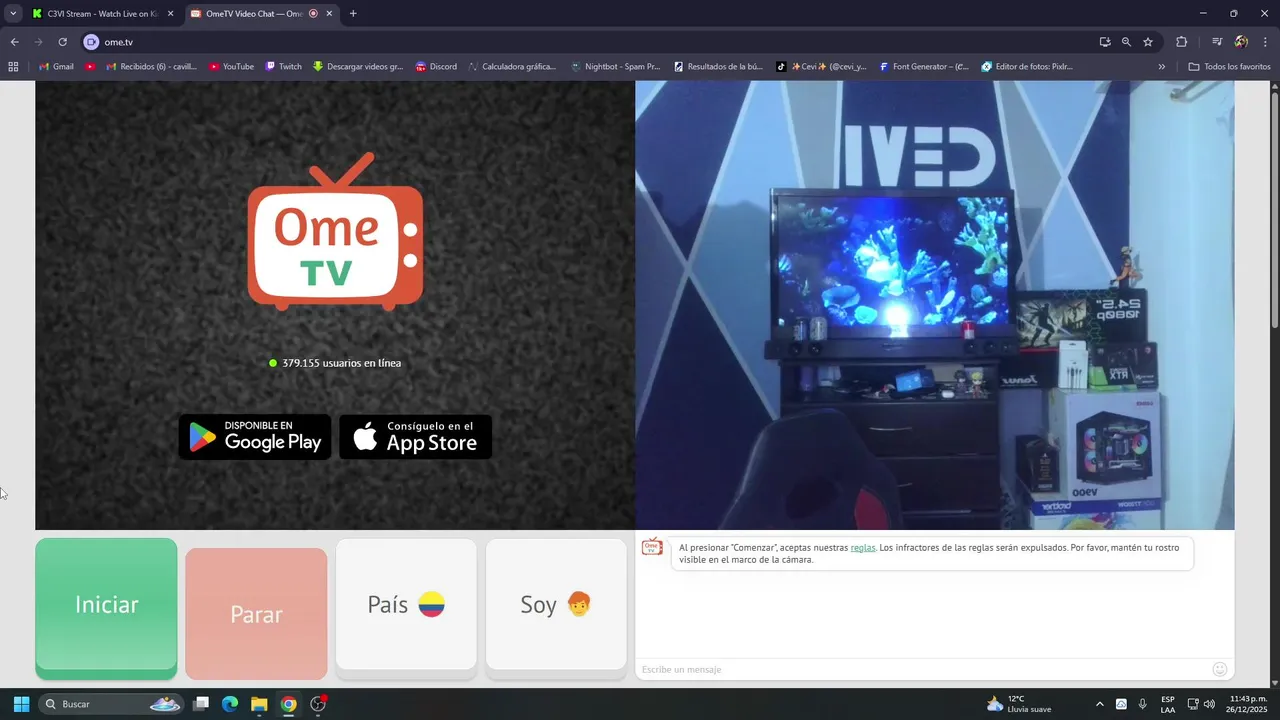This screenshot has width=1280, height=720.
Task: Switch the ESP LAA input language
Action: coord(1168,704)
